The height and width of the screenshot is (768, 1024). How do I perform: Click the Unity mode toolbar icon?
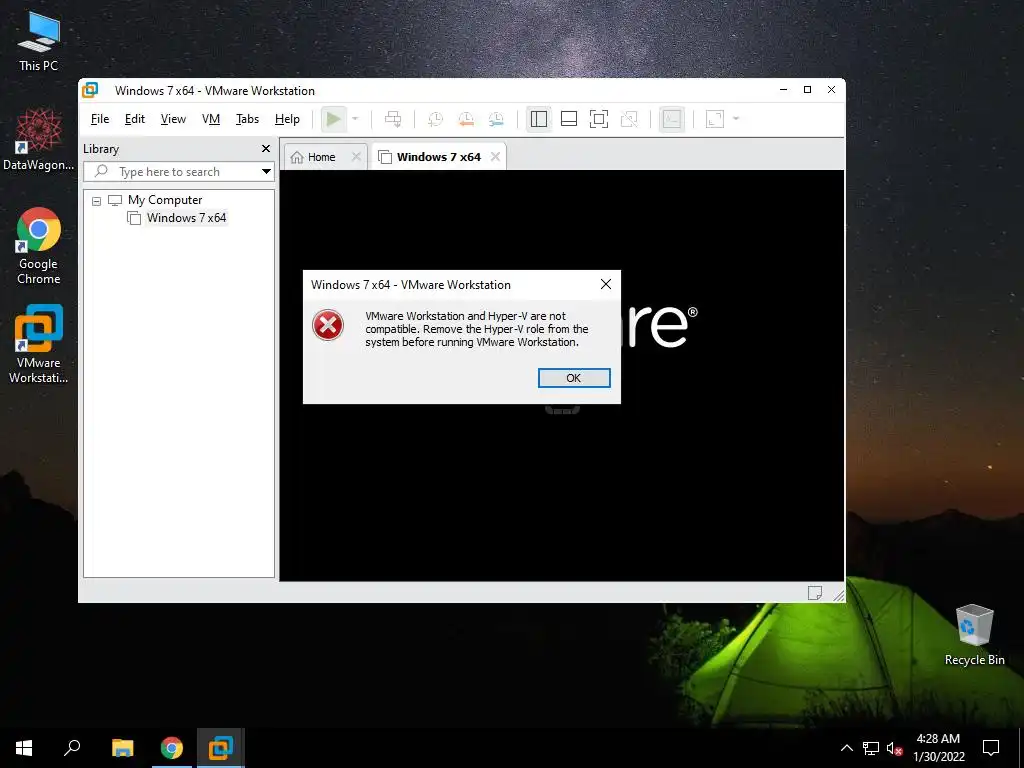pyautogui.click(x=630, y=119)
